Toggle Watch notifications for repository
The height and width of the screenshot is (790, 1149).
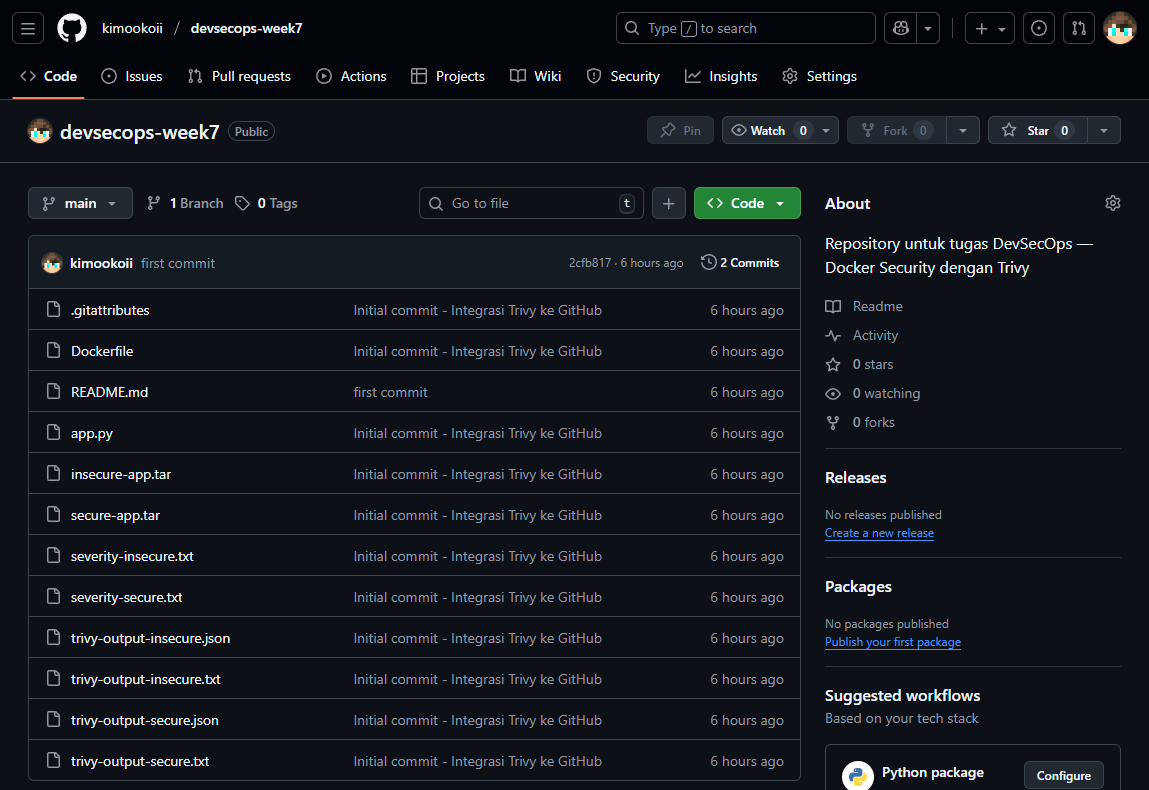coord(768,131)
